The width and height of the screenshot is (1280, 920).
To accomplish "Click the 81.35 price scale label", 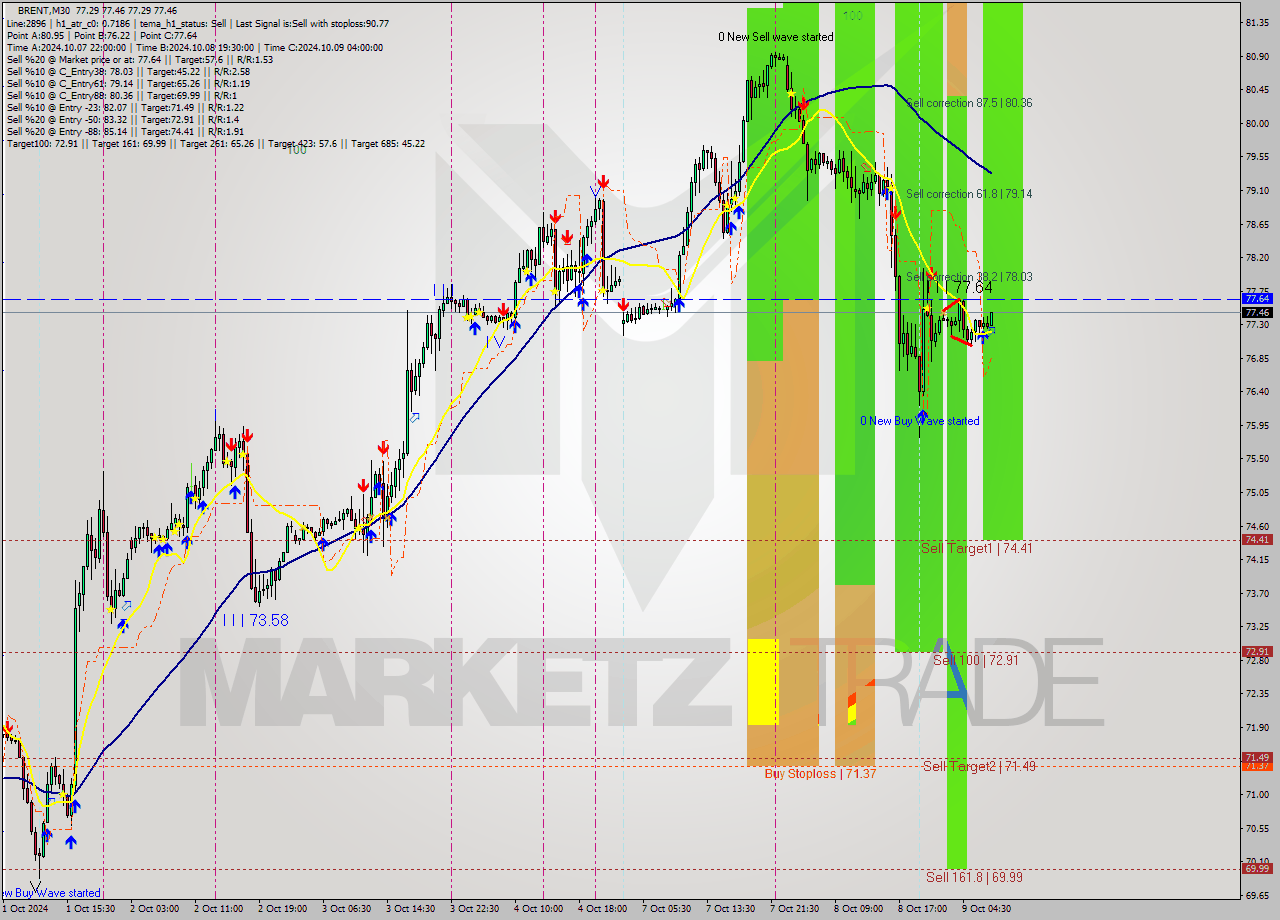I will tap(1257, 22).
